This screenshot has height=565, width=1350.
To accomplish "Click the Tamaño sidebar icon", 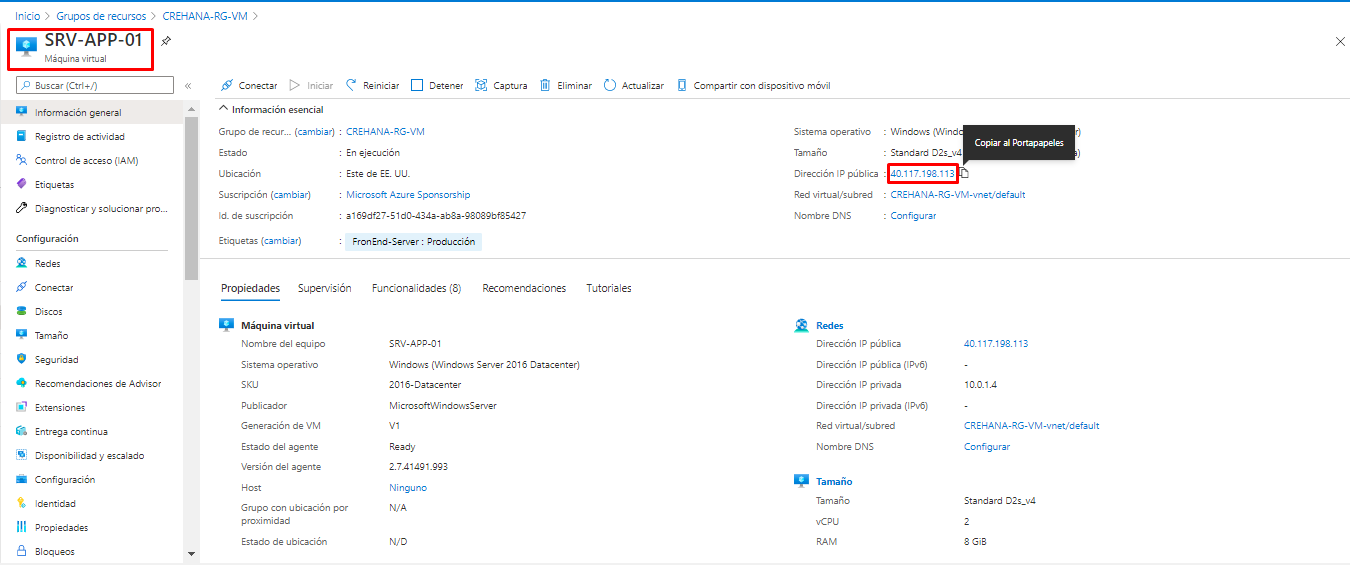I will tap(22, 336).
